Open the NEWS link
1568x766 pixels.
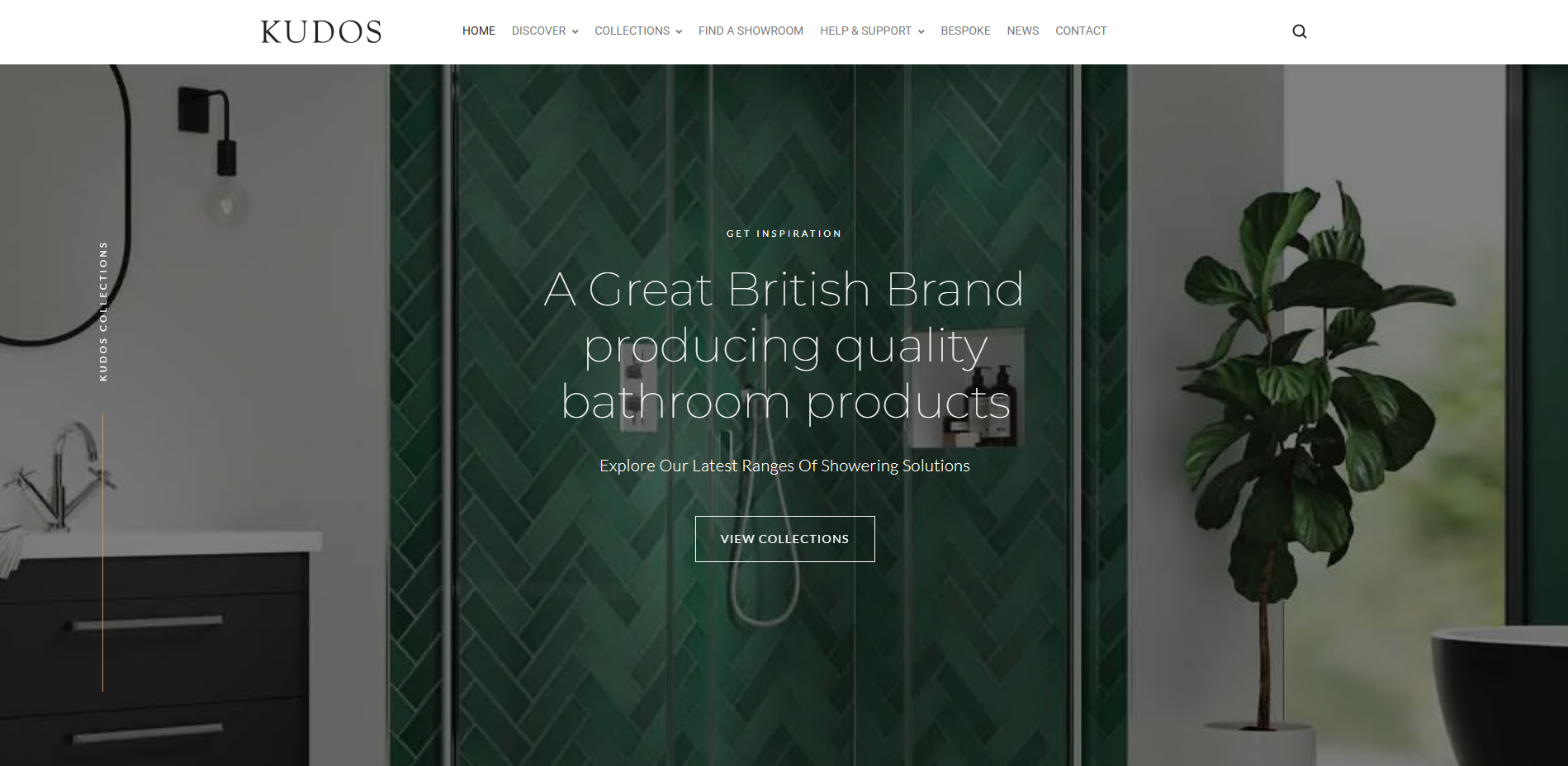click(x=1022, y=31)
